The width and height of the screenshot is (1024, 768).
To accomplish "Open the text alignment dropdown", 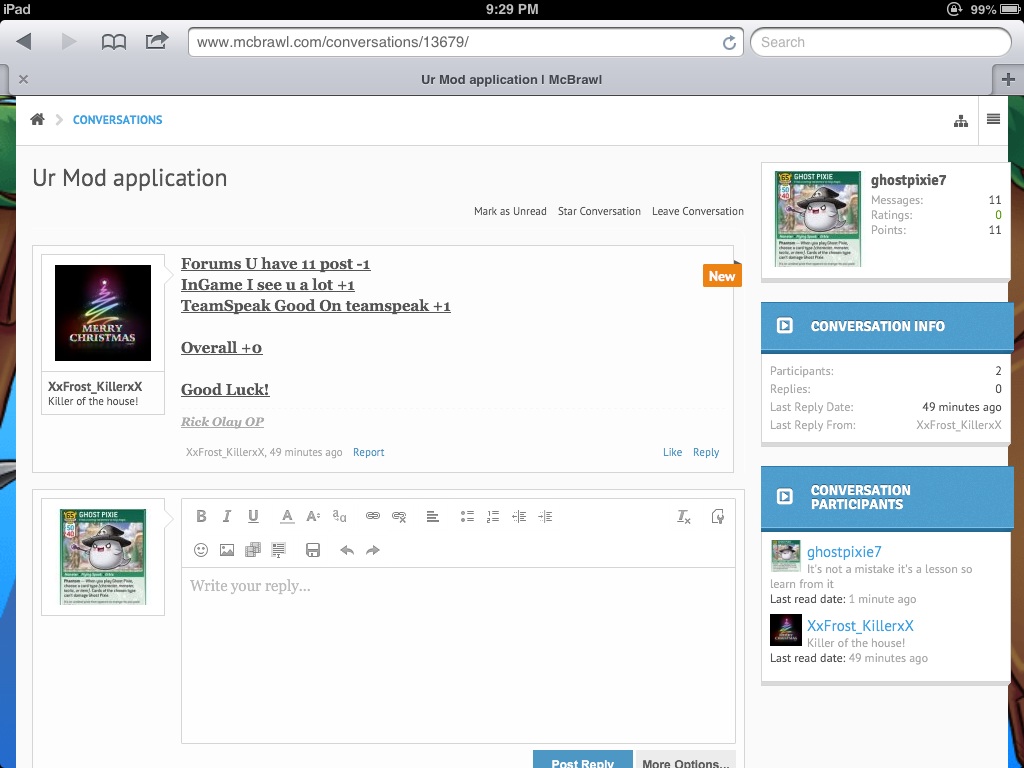I will point(432,516).
